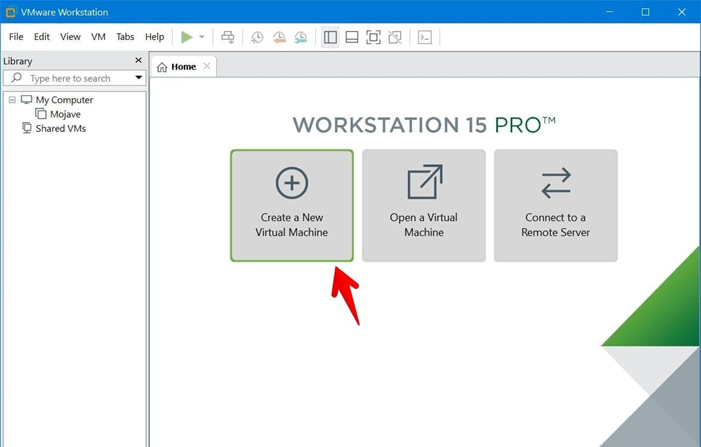701x447 pixels.
Task: Close the Library panel
Action: (x=139, y=60)
